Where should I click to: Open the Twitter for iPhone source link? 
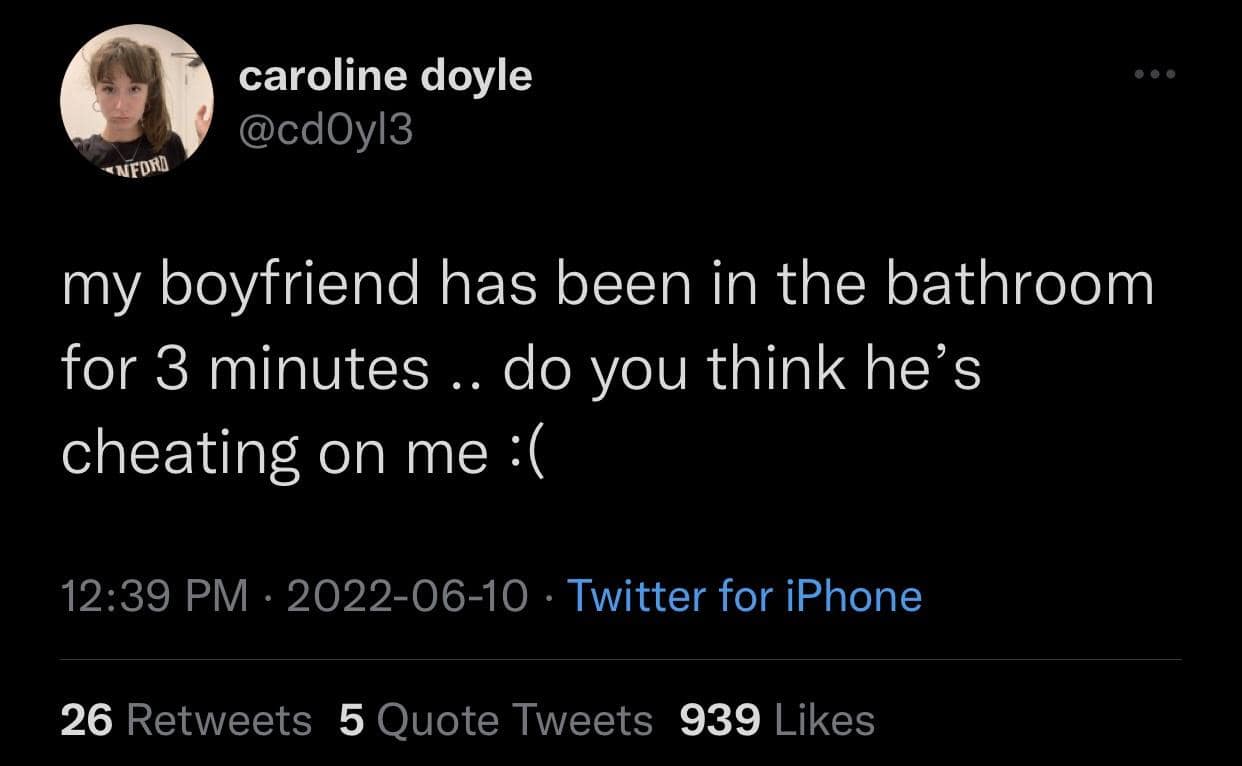tap(744, 597)
